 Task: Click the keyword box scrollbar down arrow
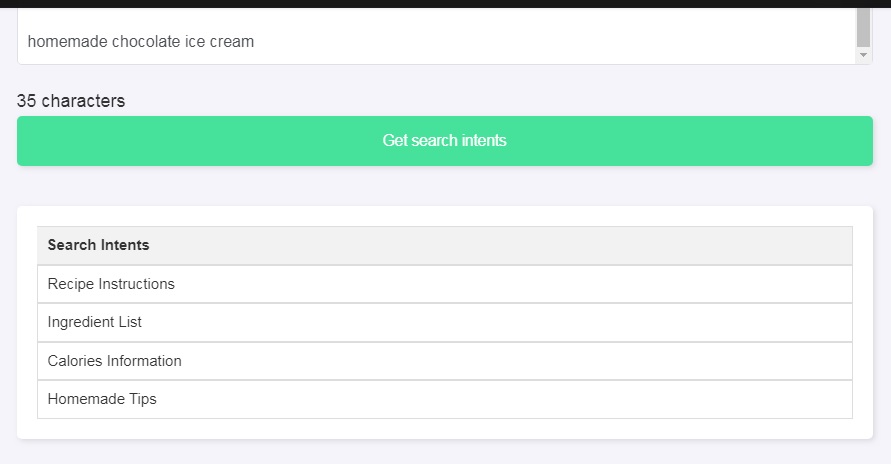864,56
